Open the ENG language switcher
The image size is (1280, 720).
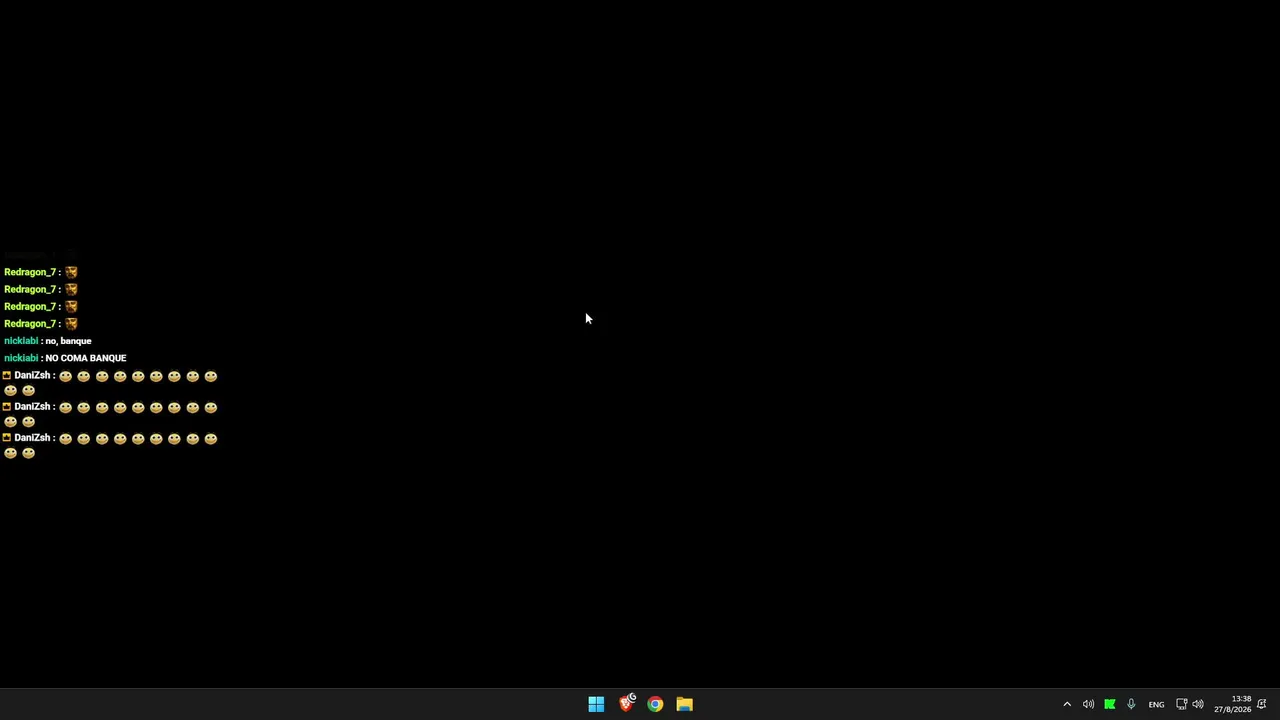(x=1156, y=705)
